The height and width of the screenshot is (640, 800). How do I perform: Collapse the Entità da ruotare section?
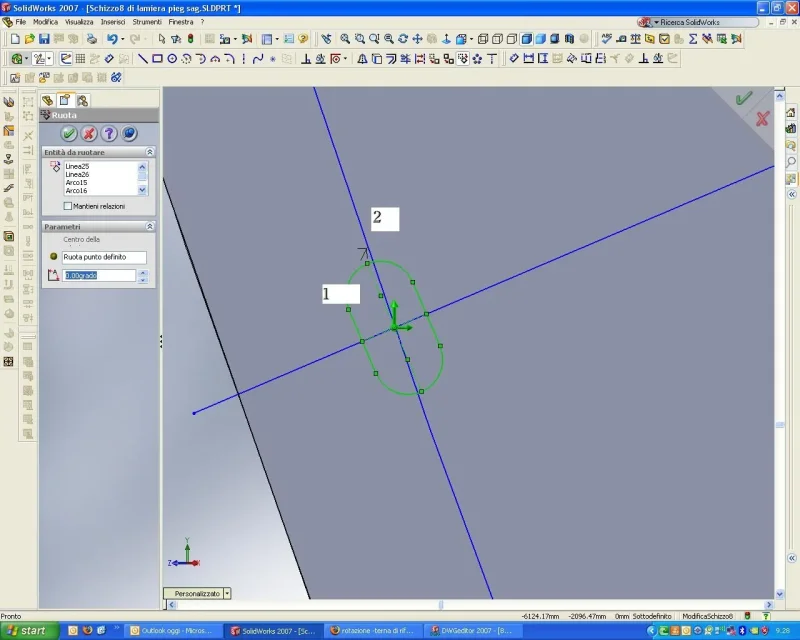coord(149,152)
